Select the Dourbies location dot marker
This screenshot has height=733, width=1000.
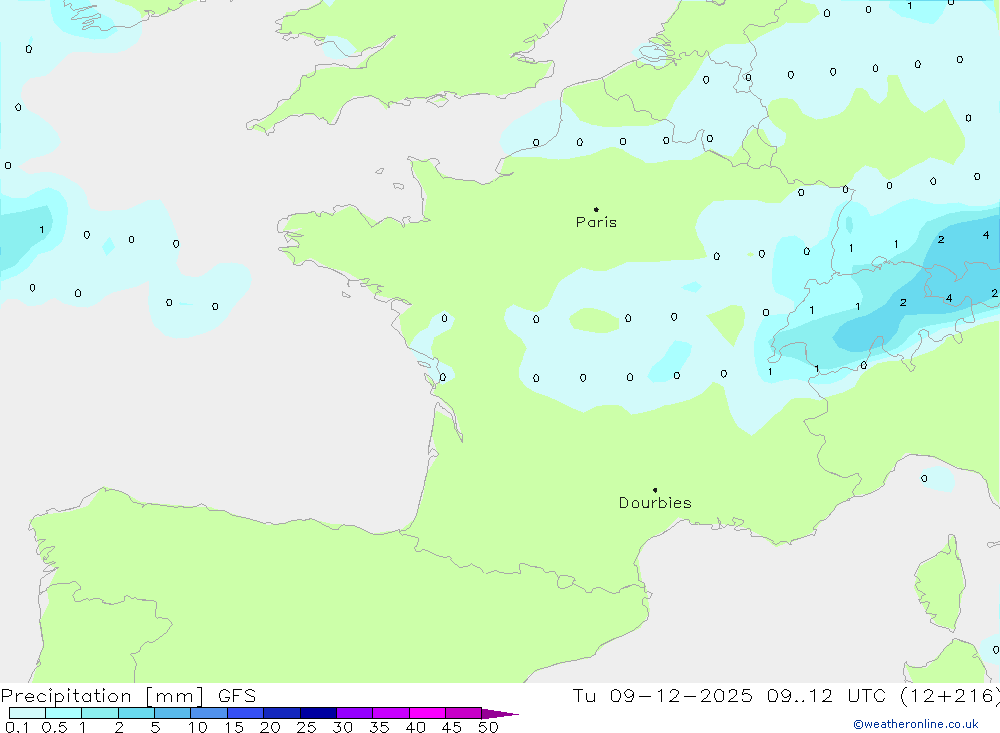[655, 490]
